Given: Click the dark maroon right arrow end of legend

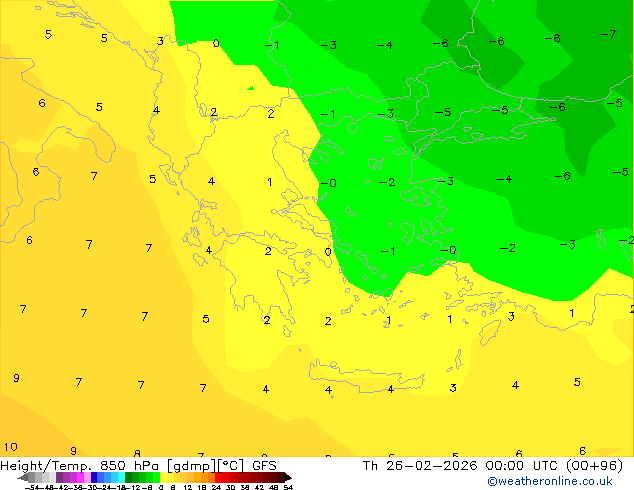Looking at the screenshot, I should (287, 478).
